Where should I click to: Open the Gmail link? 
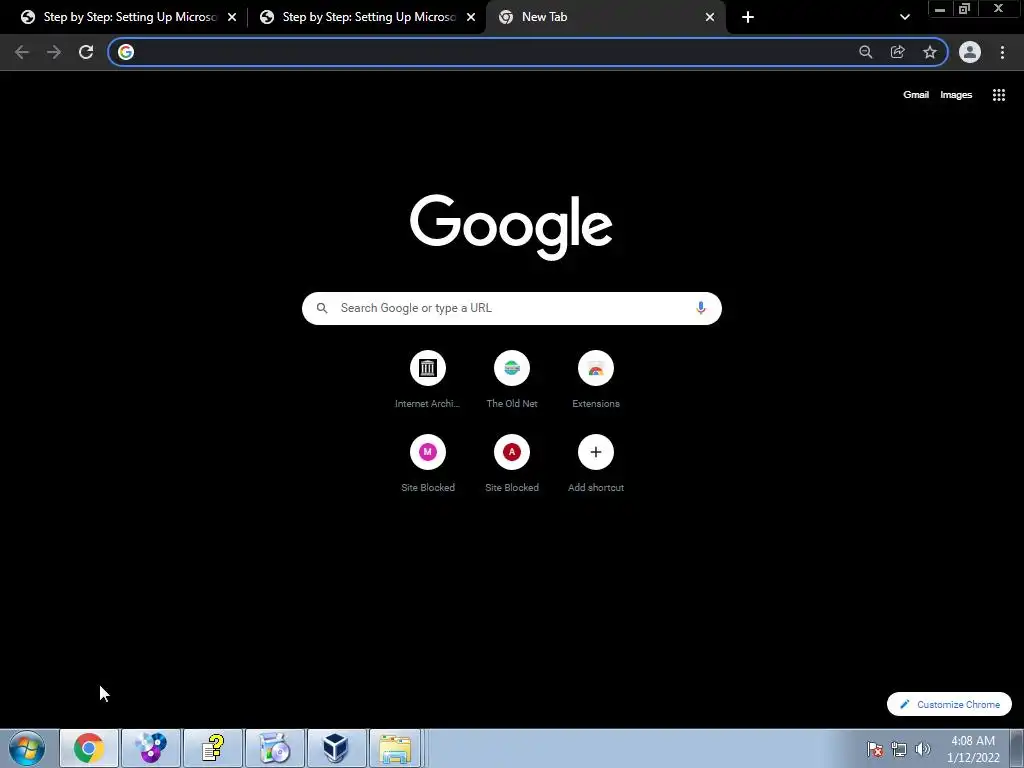[x=916, y=95]
